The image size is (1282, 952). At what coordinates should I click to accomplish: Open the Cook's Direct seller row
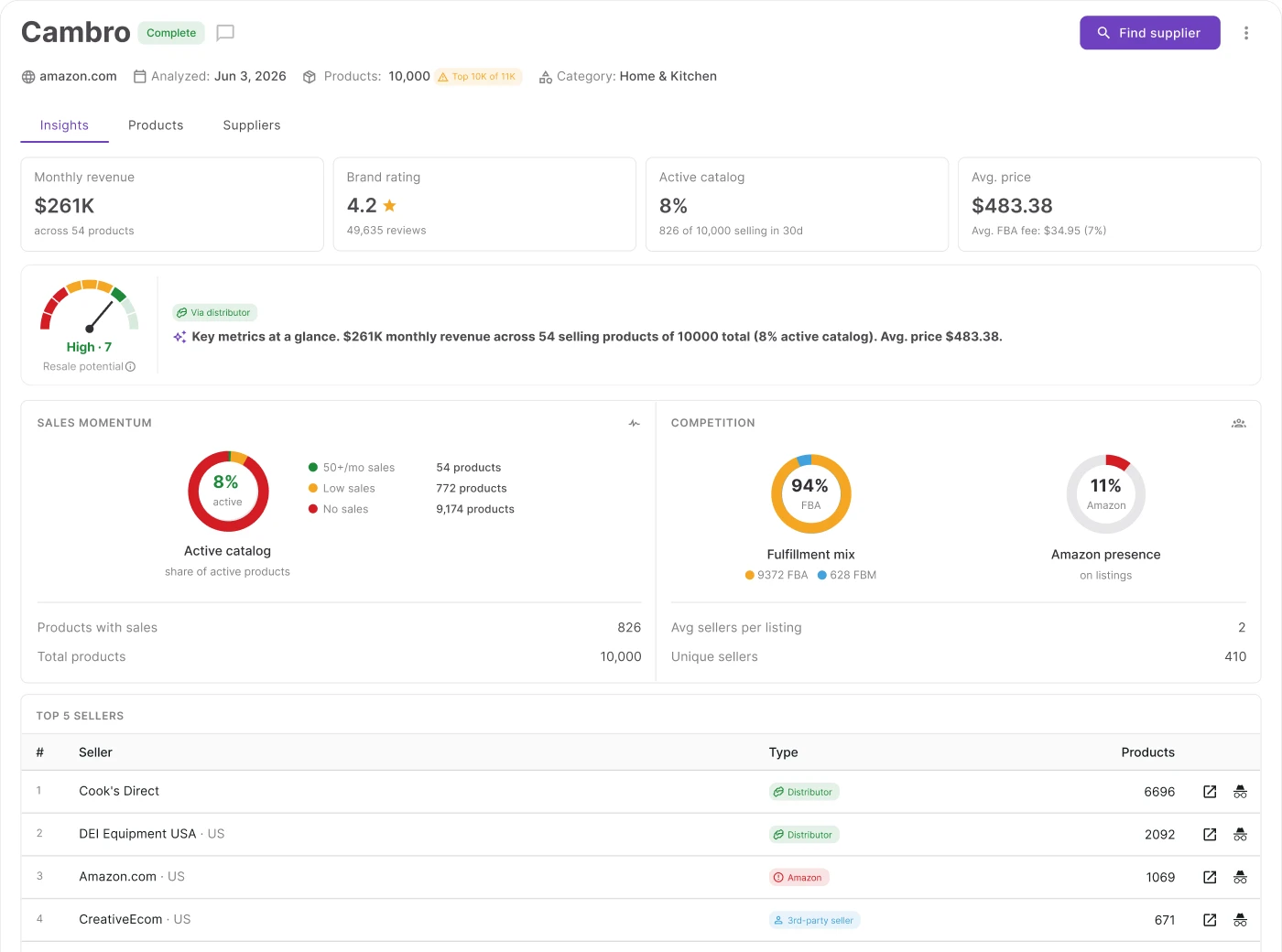click(641, 792)
